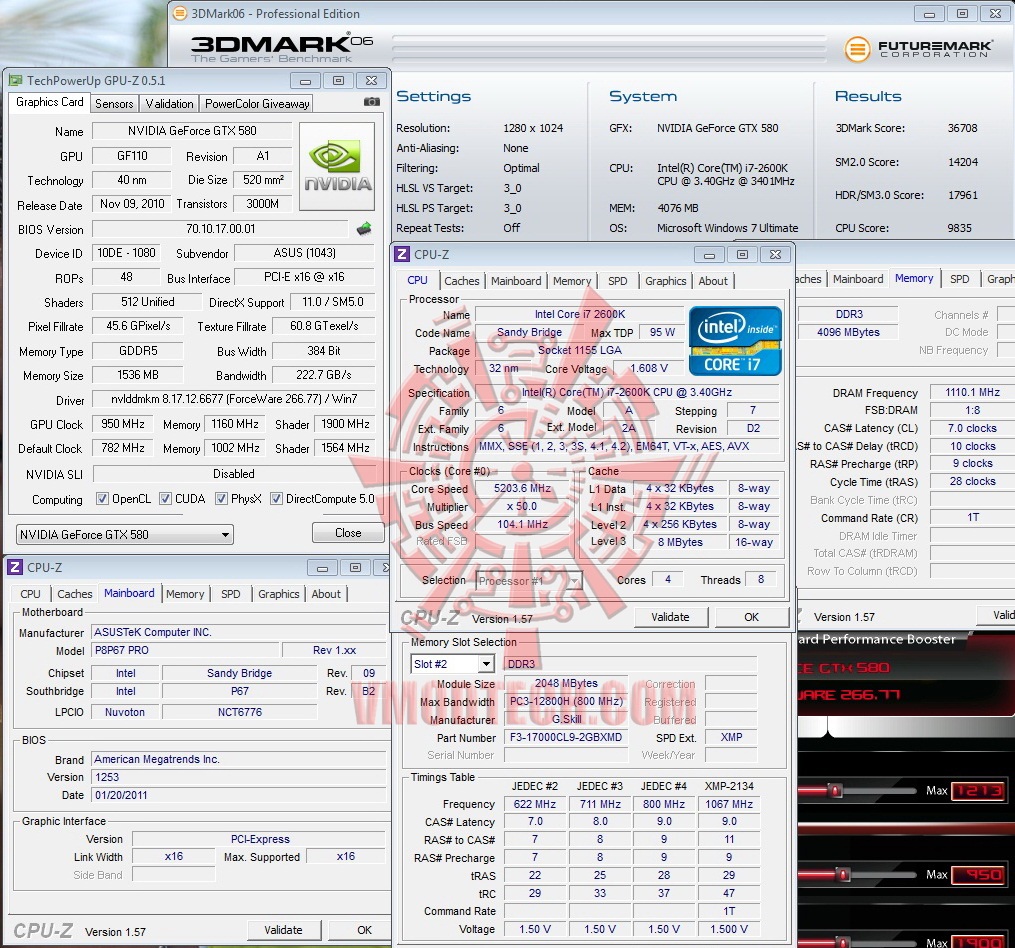Toggle the OpenCL checkbox

click(102, 499)
